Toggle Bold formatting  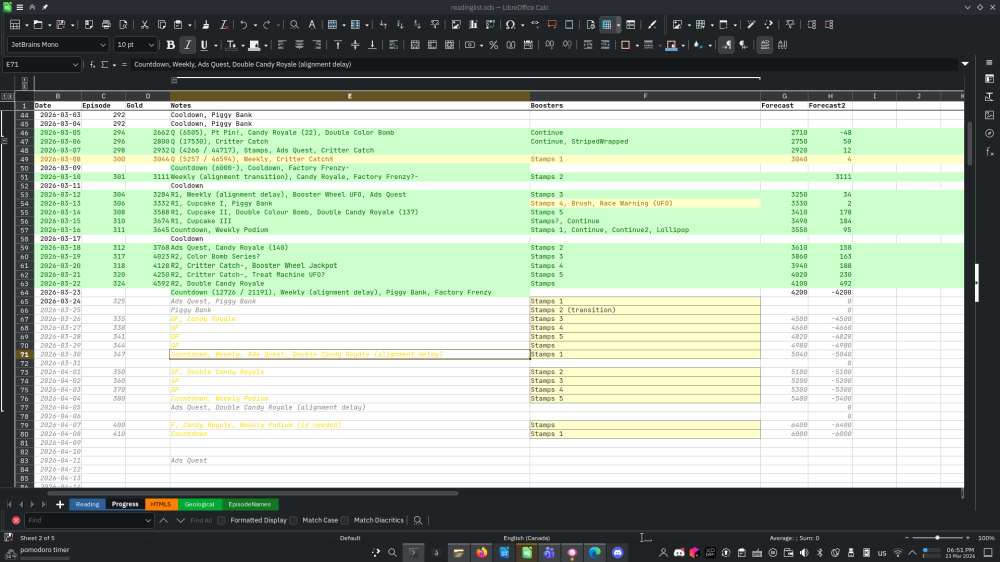(x=170, y=45)
